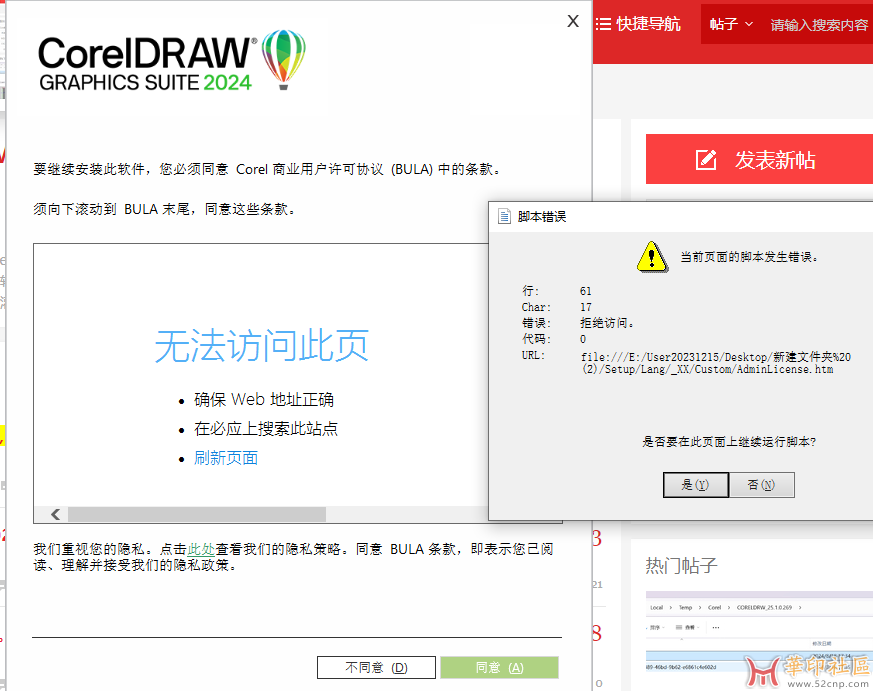873x691 pixels.
Task: Click the AdminLicense.htm URL text in the dialog
Action: coord(715,362)
